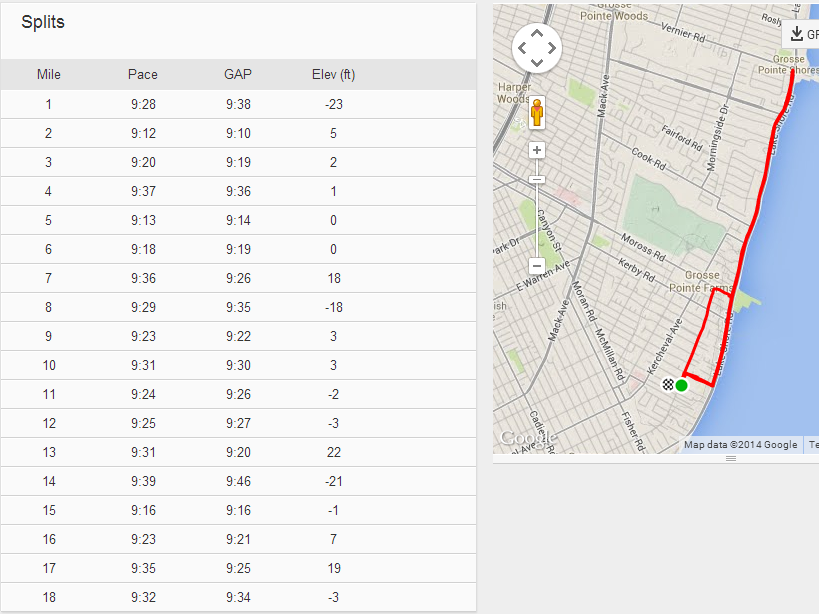Viewport: 819px width, 614px height.
Task: Click the green start marker on route
Action: click(682, 385)
